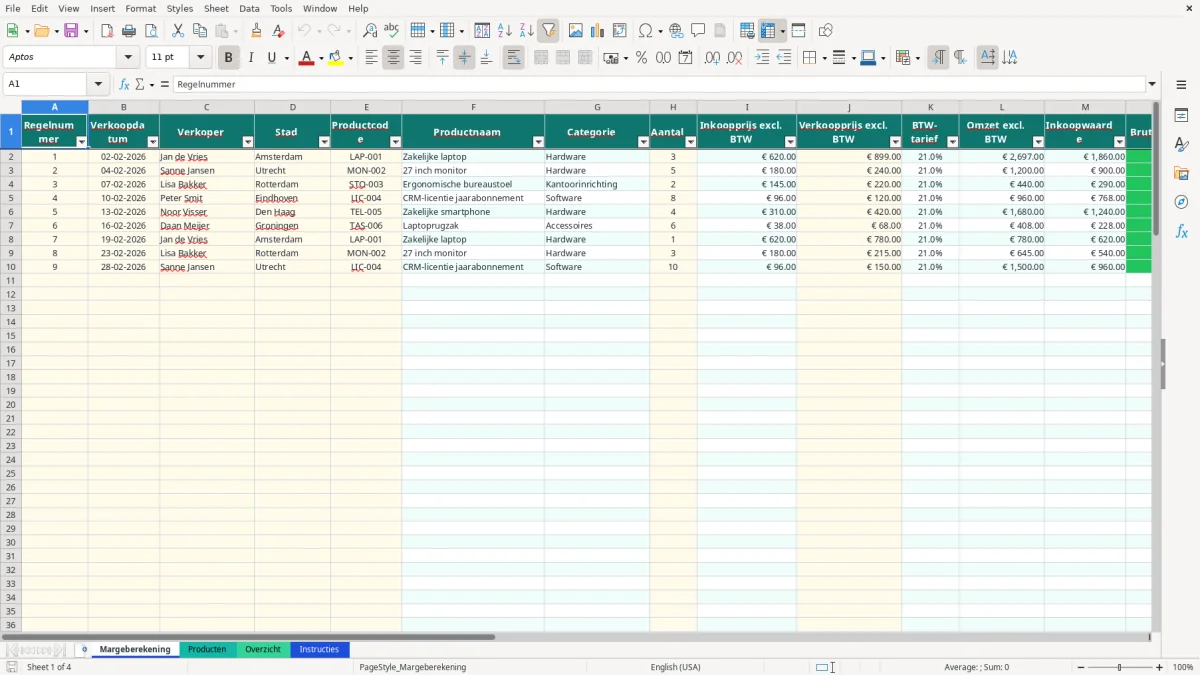
Task: Apply the red font color swatch
Action: [306, 58]
